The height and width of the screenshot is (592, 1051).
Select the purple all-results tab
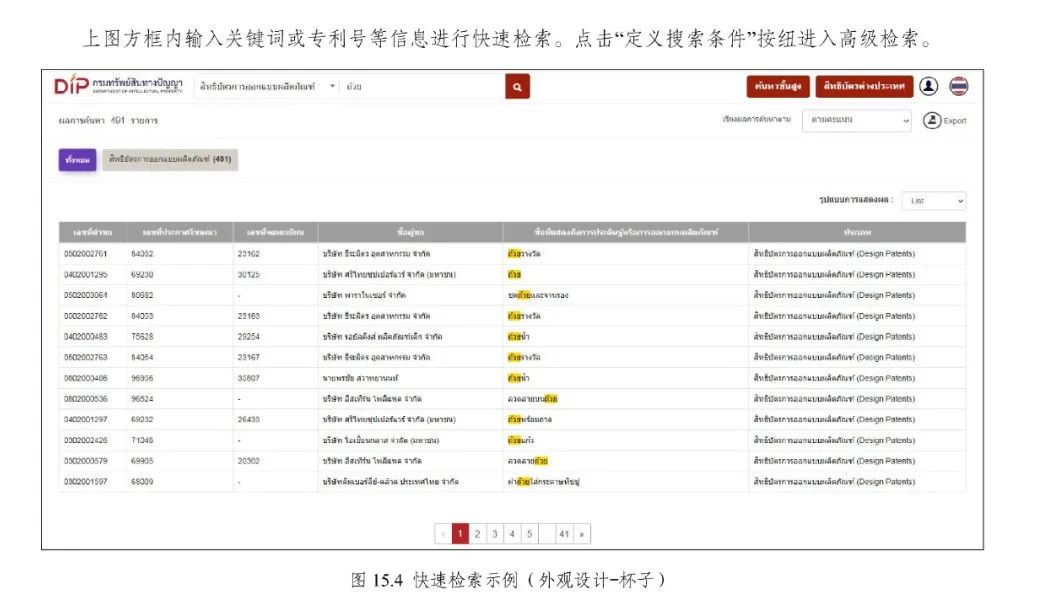(77, 159)
